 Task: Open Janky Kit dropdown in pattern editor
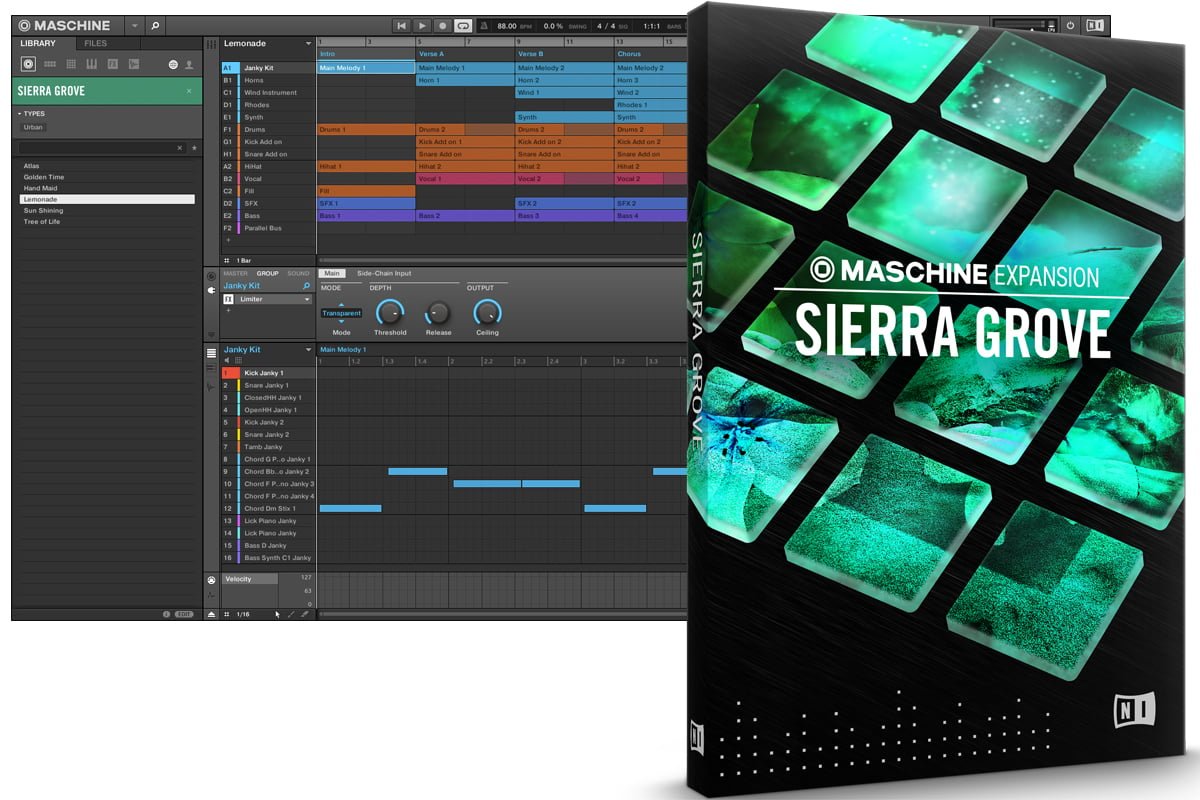coord(309,350)
